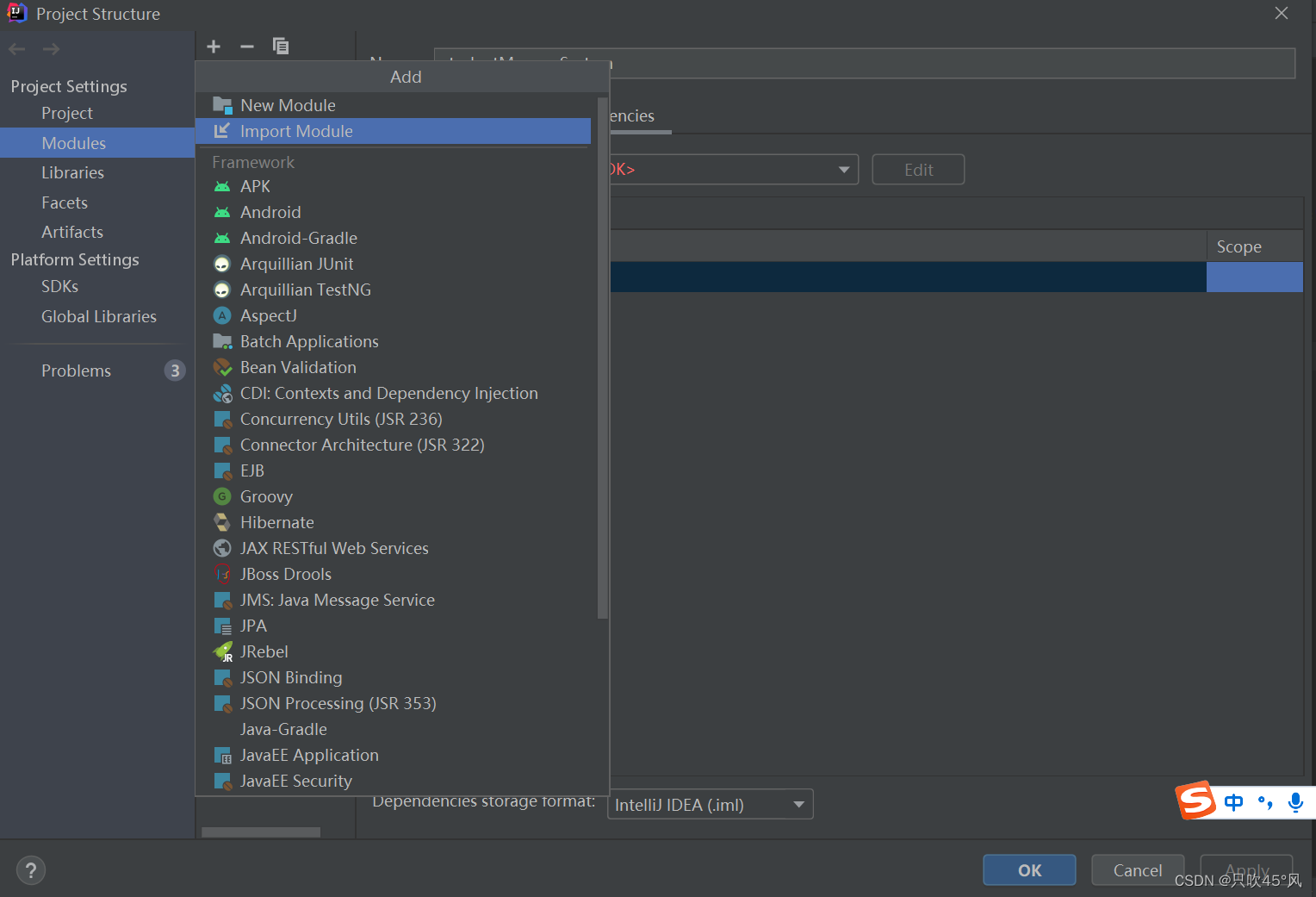Click the Hibernate icon

pyautogui.click(x=222, y=522)
